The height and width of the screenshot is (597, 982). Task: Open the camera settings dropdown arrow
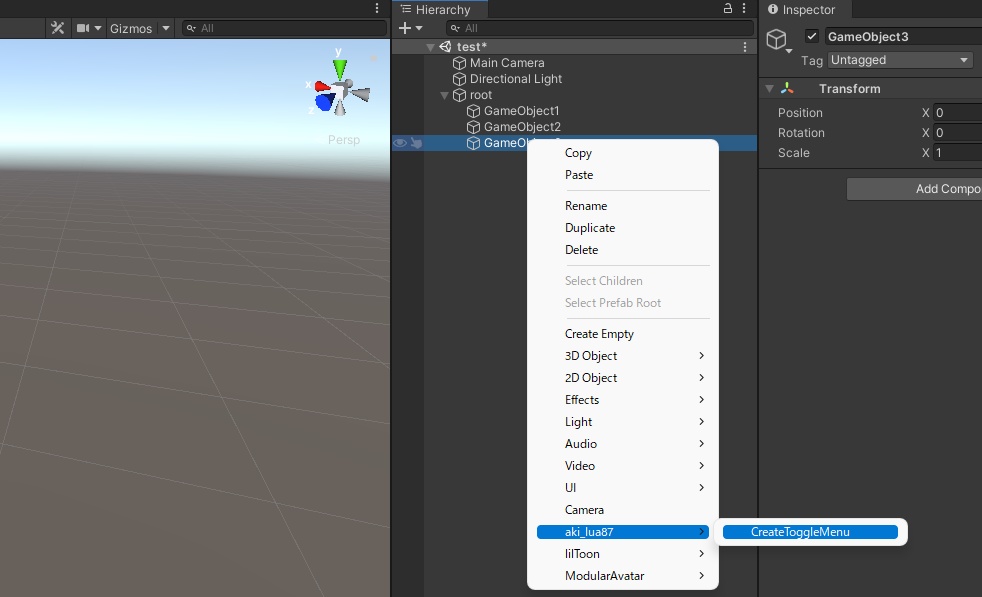tap(98, 28)
